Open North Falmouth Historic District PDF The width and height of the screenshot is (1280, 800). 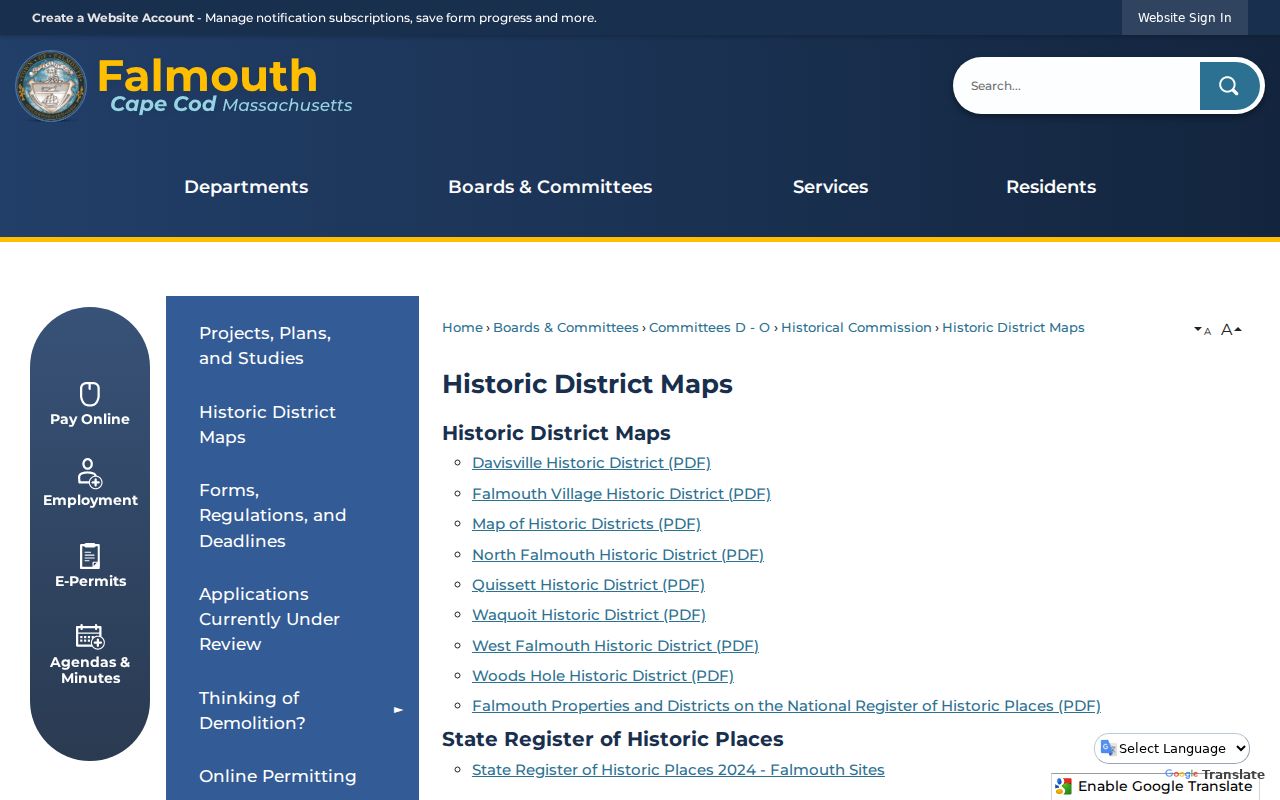[618, 555]
